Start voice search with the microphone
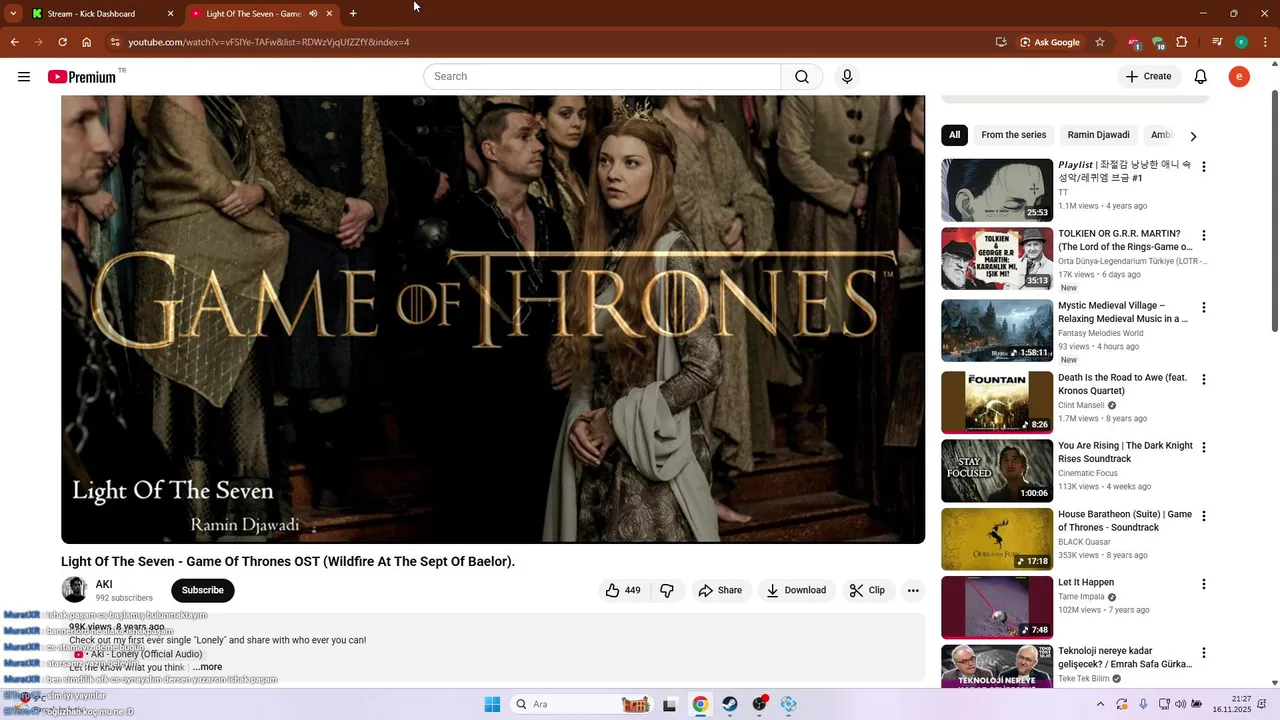 coord(847,77)
